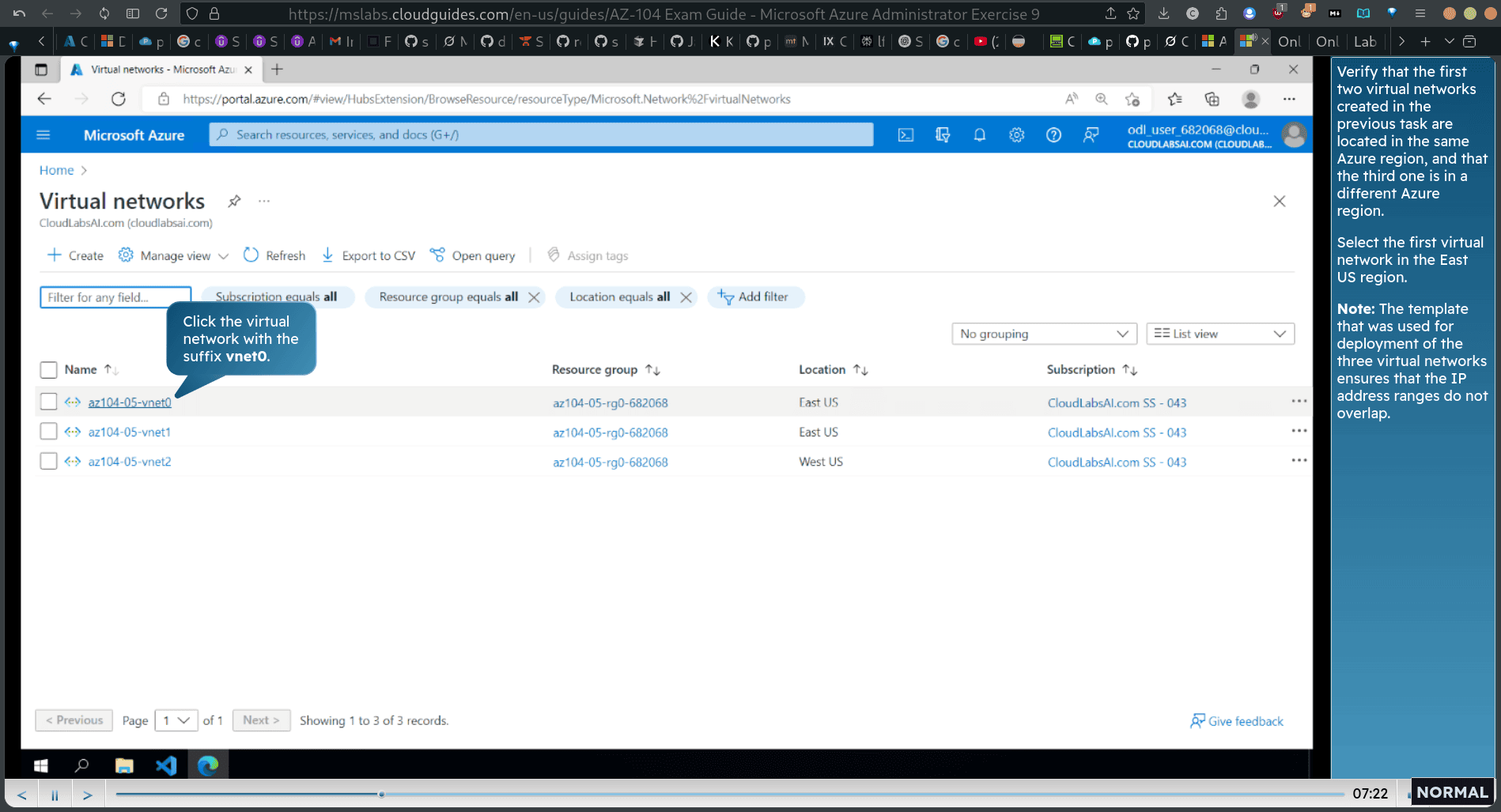Open a new Edge tab
The height and width of the screenshot is (812, 1501).
(277, 70)
